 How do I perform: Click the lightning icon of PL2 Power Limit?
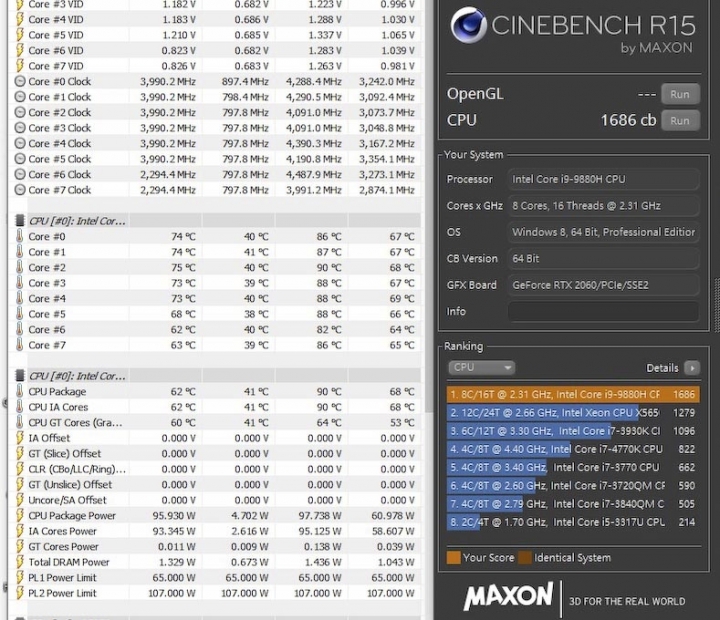[20, 593]
